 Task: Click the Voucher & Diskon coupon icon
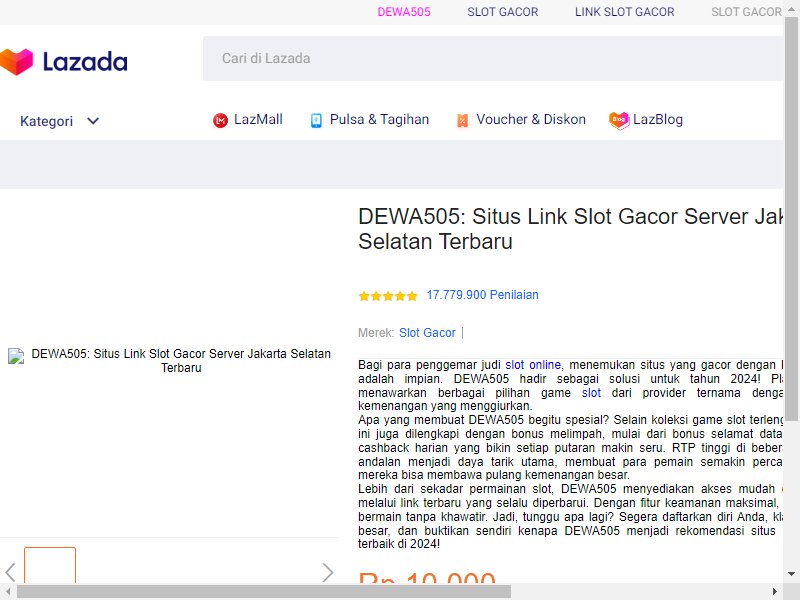tap(462, 120)
